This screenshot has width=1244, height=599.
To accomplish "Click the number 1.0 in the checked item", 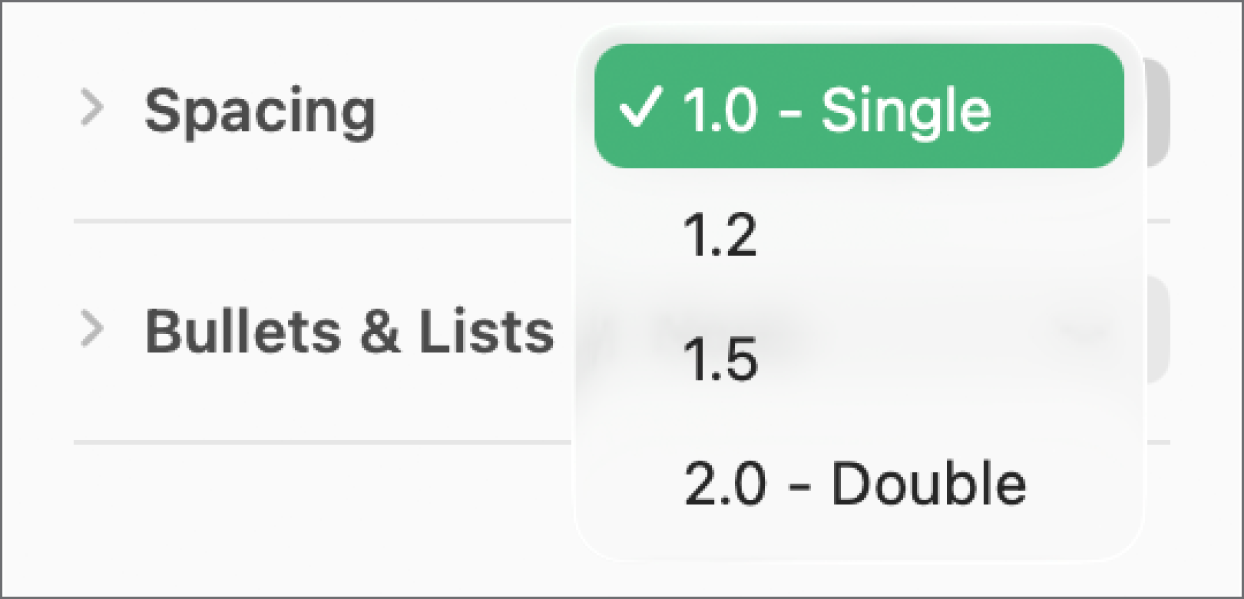I will [x=716, y=108].
